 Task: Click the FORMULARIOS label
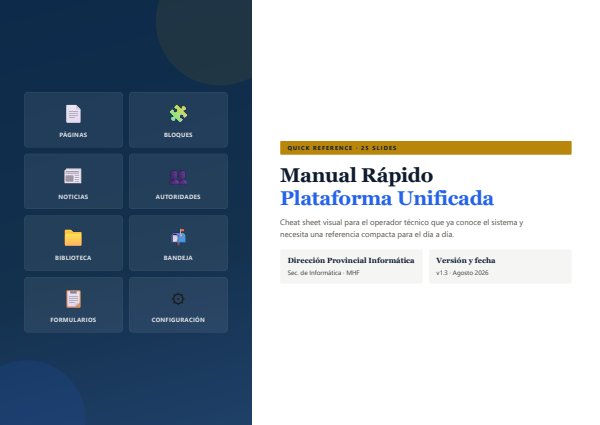tap(73, 319)
